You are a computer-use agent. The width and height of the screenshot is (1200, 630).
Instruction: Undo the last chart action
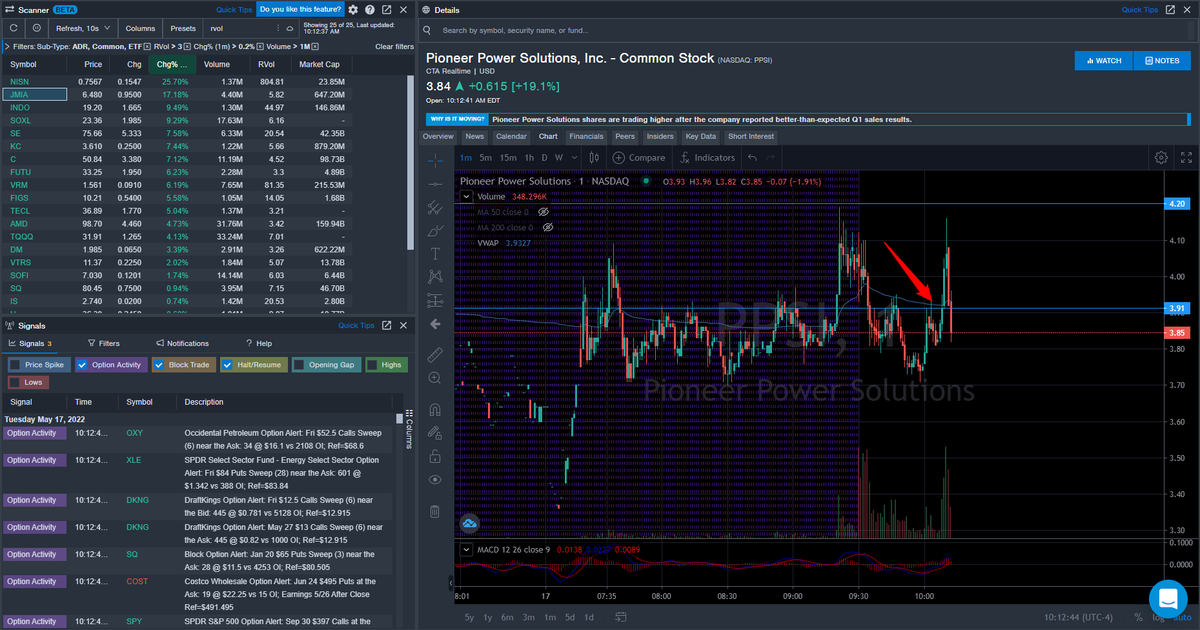[752, 157]
